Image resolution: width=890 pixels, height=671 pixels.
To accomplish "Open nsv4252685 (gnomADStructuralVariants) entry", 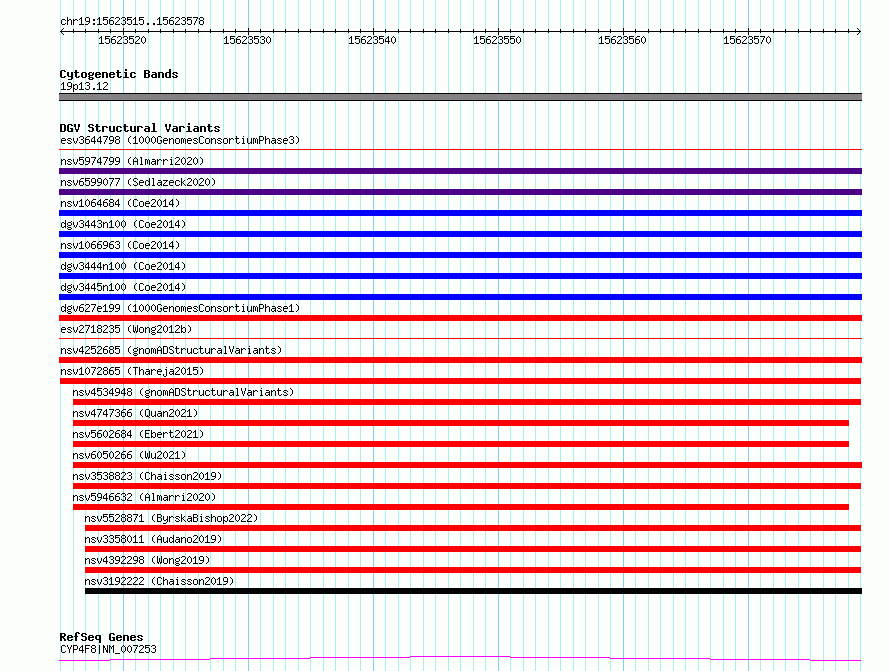I will pyautogui.click(x=171, y=350).
